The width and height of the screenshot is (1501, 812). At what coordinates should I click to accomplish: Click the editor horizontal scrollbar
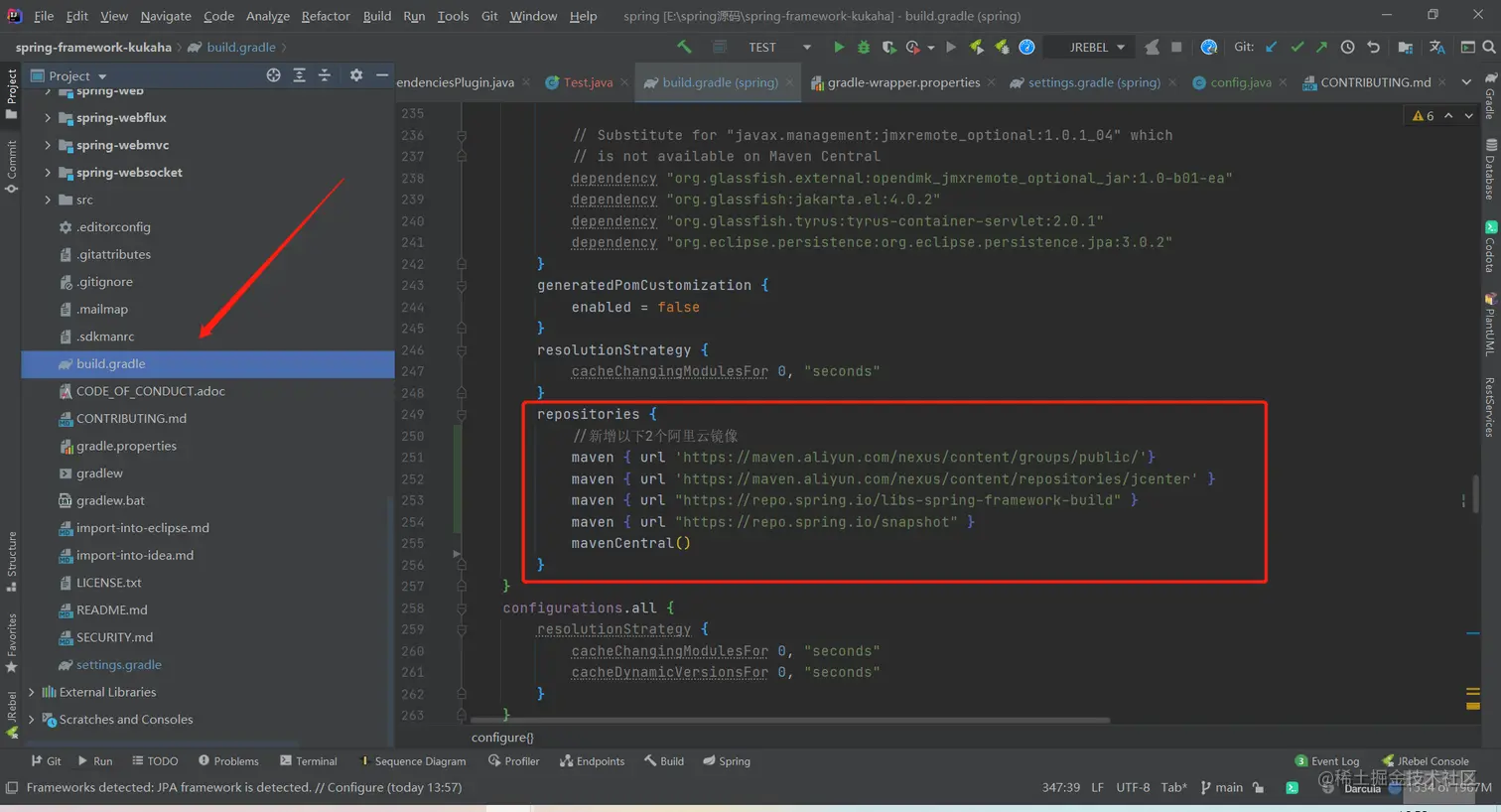pyautogui.click(x=789, y=720)
